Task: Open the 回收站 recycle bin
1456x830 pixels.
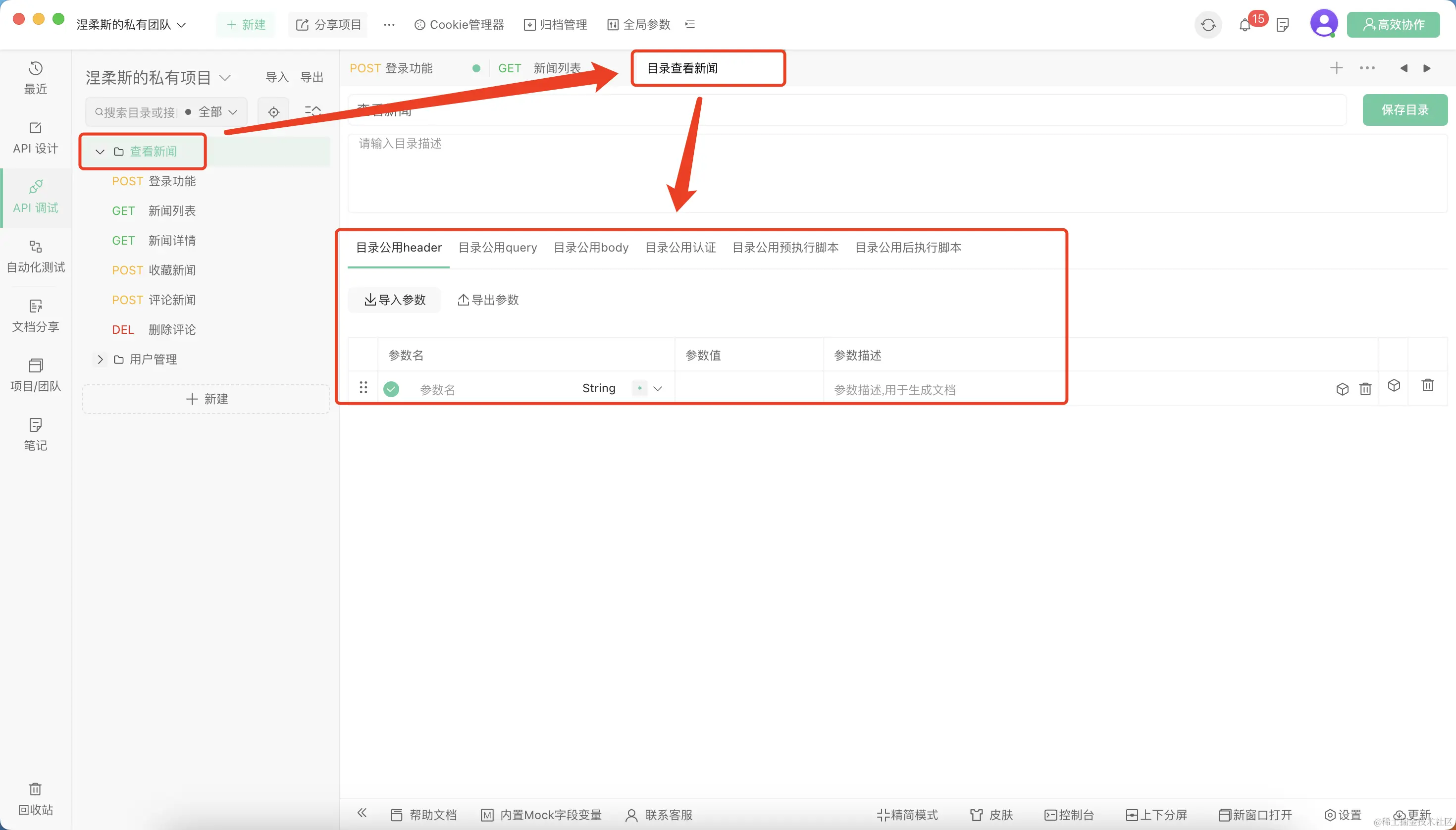Action: click(35, 799)
